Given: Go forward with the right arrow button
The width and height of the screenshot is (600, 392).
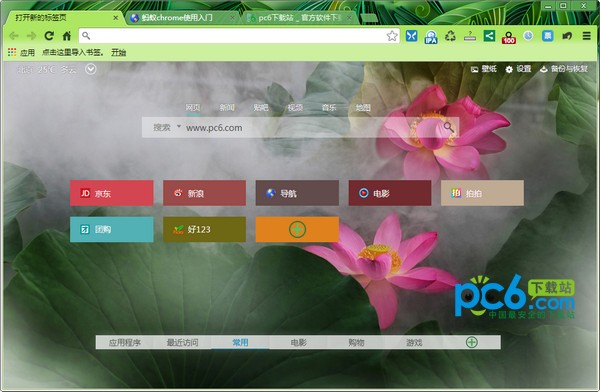Looking at the screenshot, I should 31,36.
